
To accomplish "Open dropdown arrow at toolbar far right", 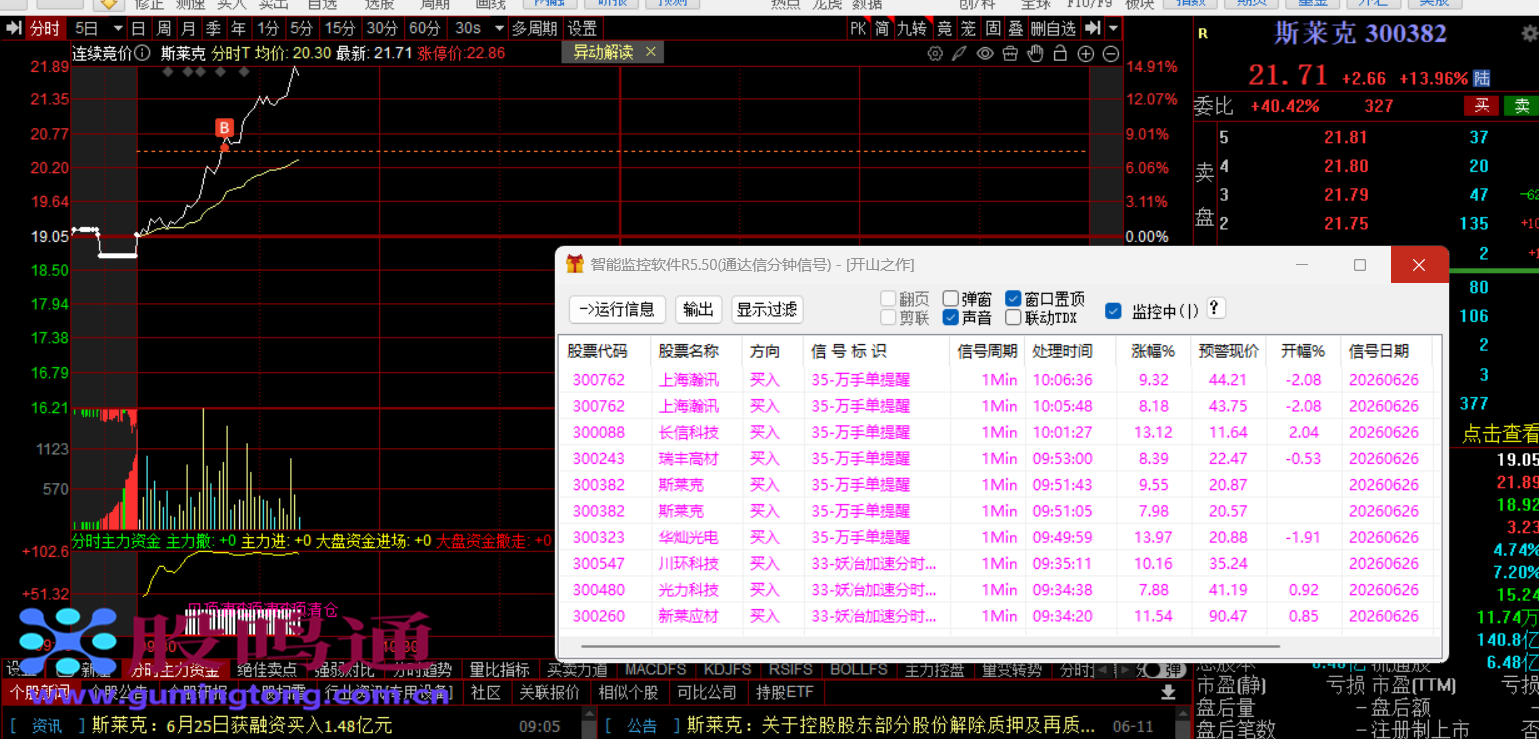I will pyautogui.click(x=1113, y=28).
